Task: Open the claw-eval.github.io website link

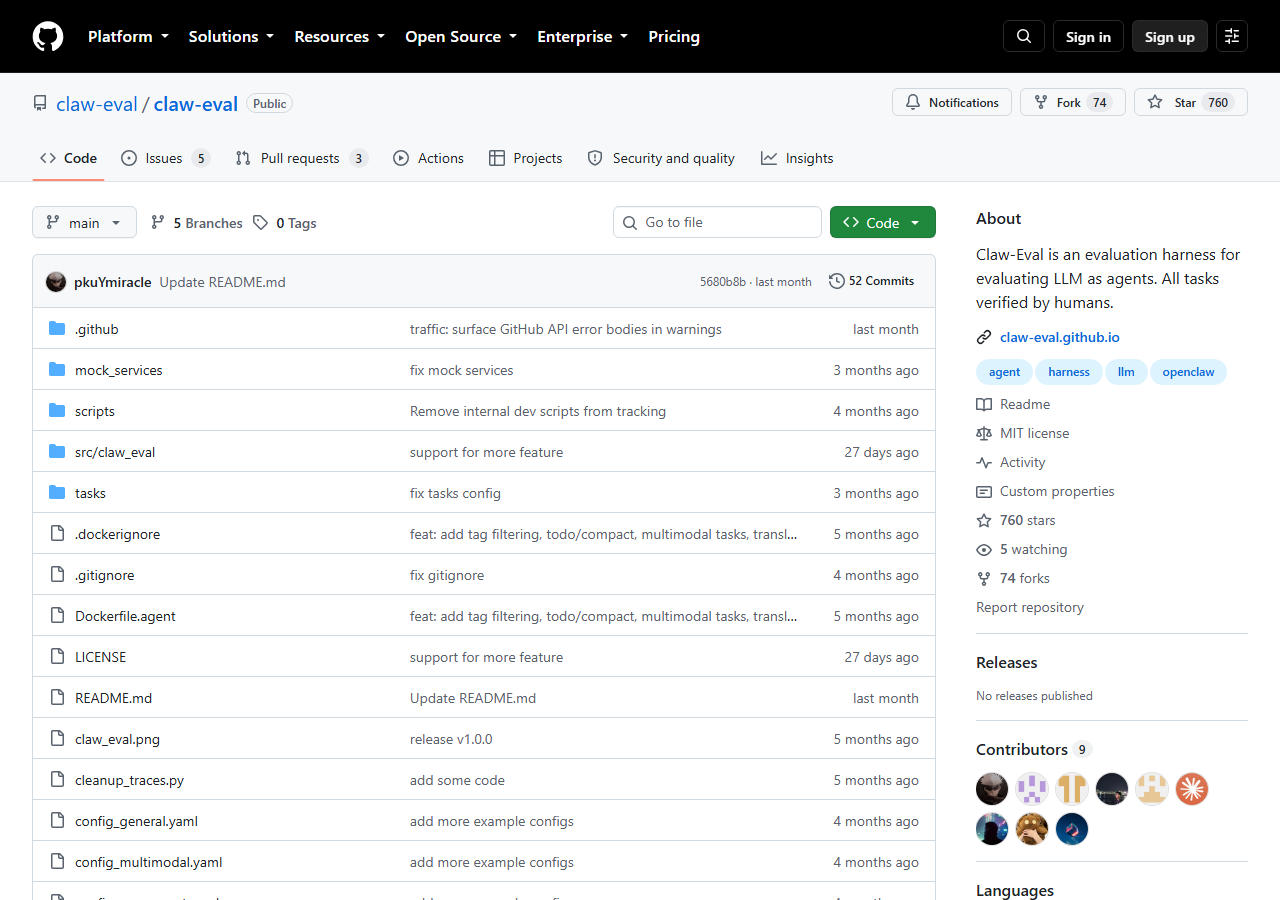Action: pyautogui.click(x=1060, y=338)
